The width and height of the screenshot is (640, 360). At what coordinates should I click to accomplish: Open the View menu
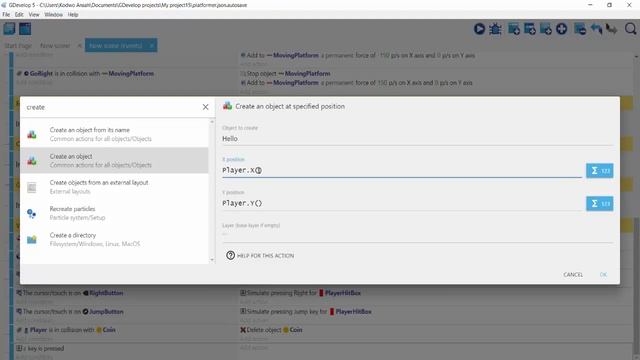34,14
